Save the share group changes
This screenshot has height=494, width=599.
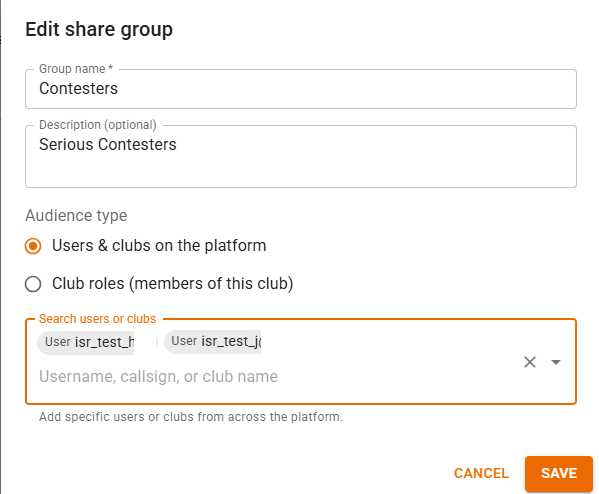pyautogui.click(x=559, y=473)
